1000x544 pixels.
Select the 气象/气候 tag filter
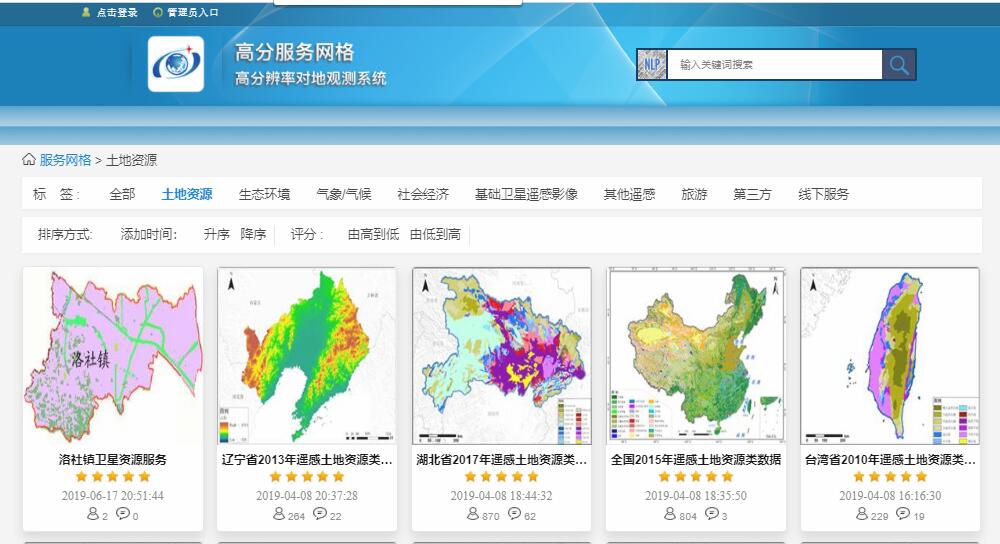tap(343, 194)
